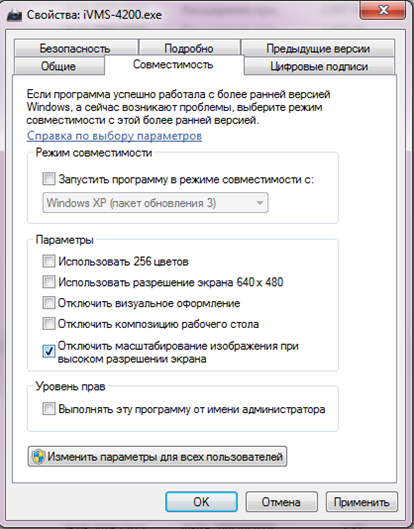The image size is (414, 529).
Task: Select the Совместимость tab
Action: [x=173, y=64]
